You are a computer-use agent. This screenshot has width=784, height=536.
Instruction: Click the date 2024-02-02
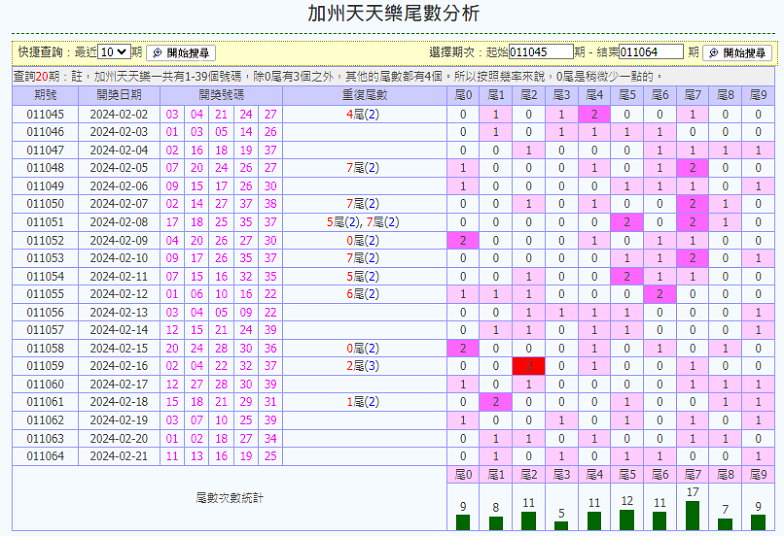[x=119, y=114]
